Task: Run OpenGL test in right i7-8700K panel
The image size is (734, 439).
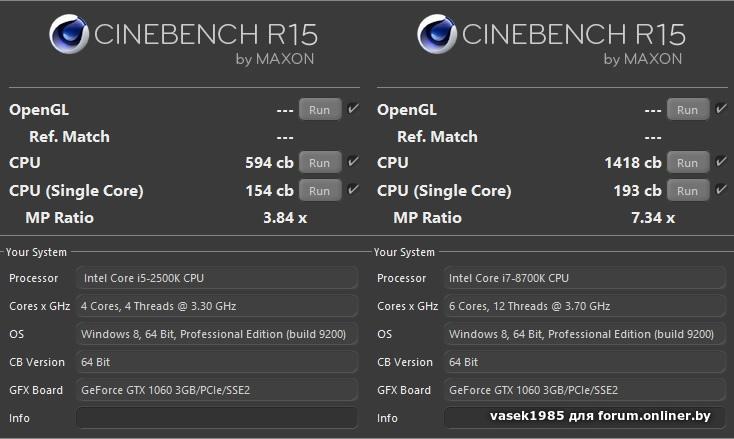Action: tap(688, 110)
